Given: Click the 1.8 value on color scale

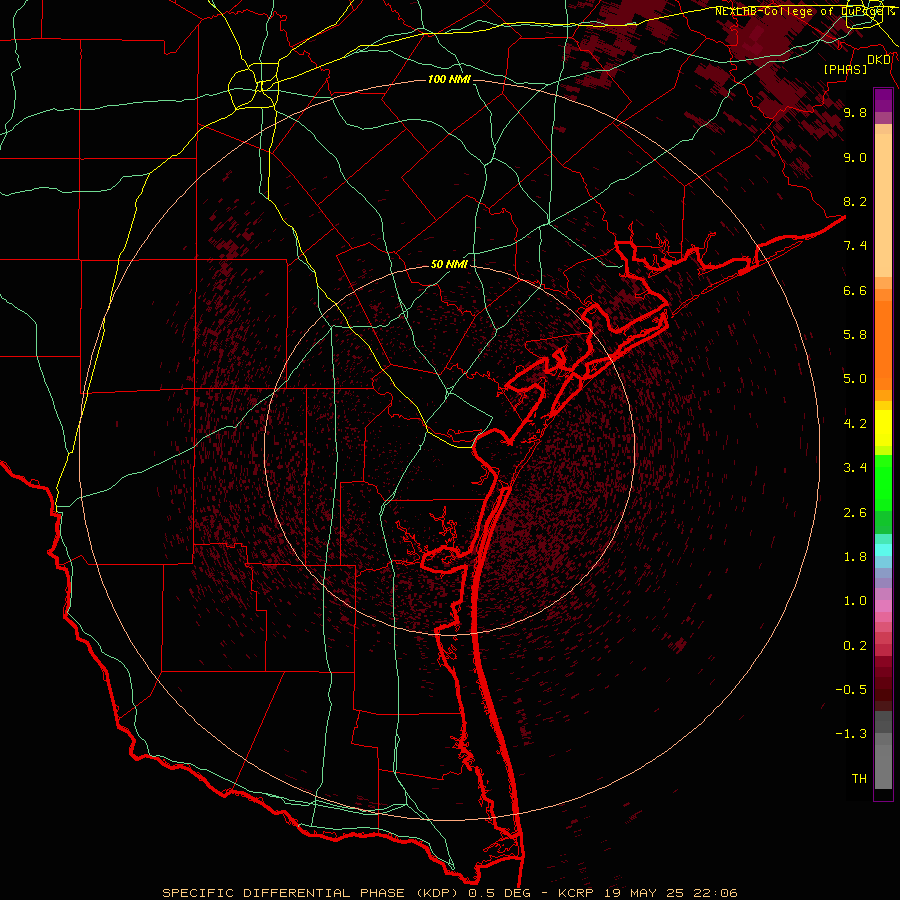Looking at the screenshot, I should 855,557.
